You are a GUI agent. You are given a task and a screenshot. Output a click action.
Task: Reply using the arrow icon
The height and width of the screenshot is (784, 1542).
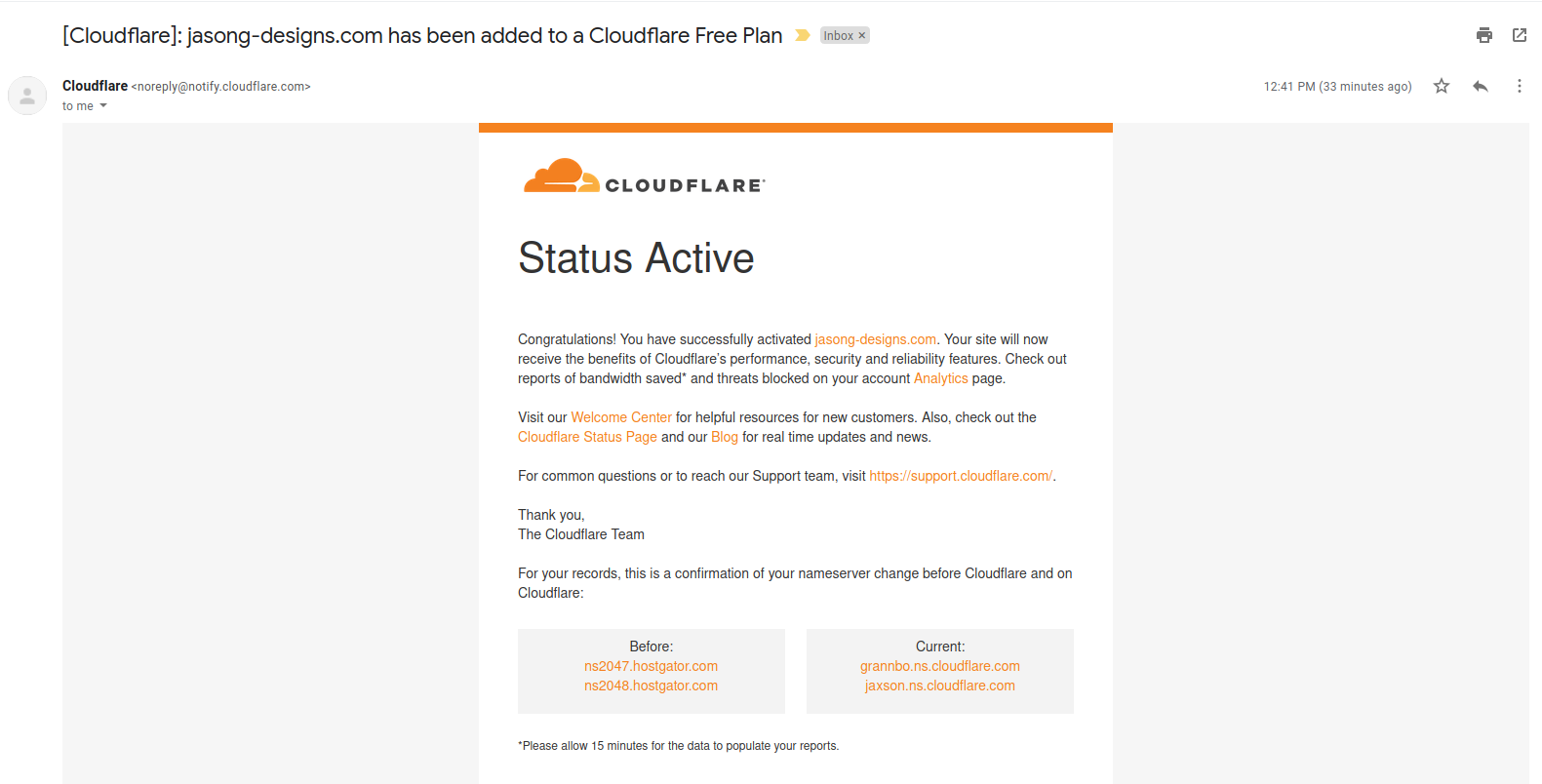pos(1480,86)
